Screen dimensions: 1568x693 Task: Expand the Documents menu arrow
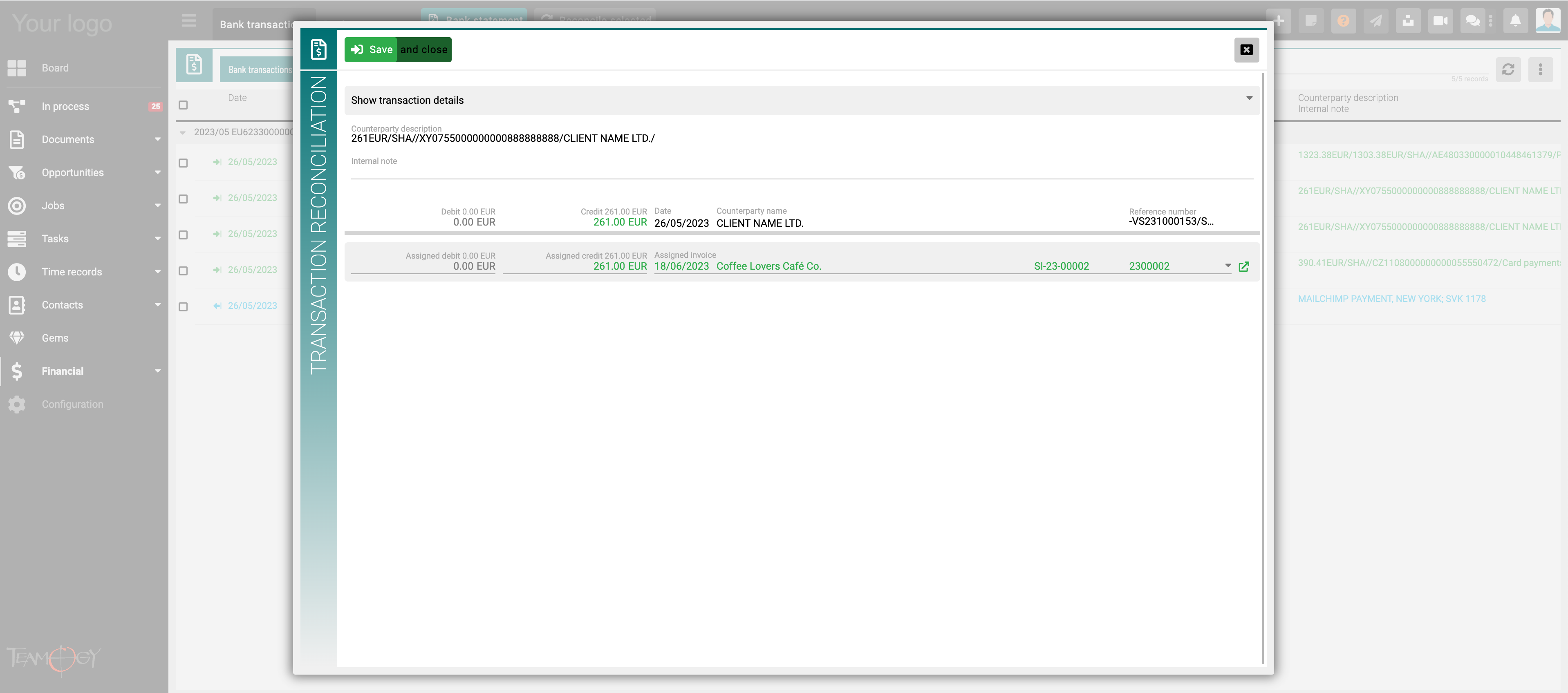point(158,139)
